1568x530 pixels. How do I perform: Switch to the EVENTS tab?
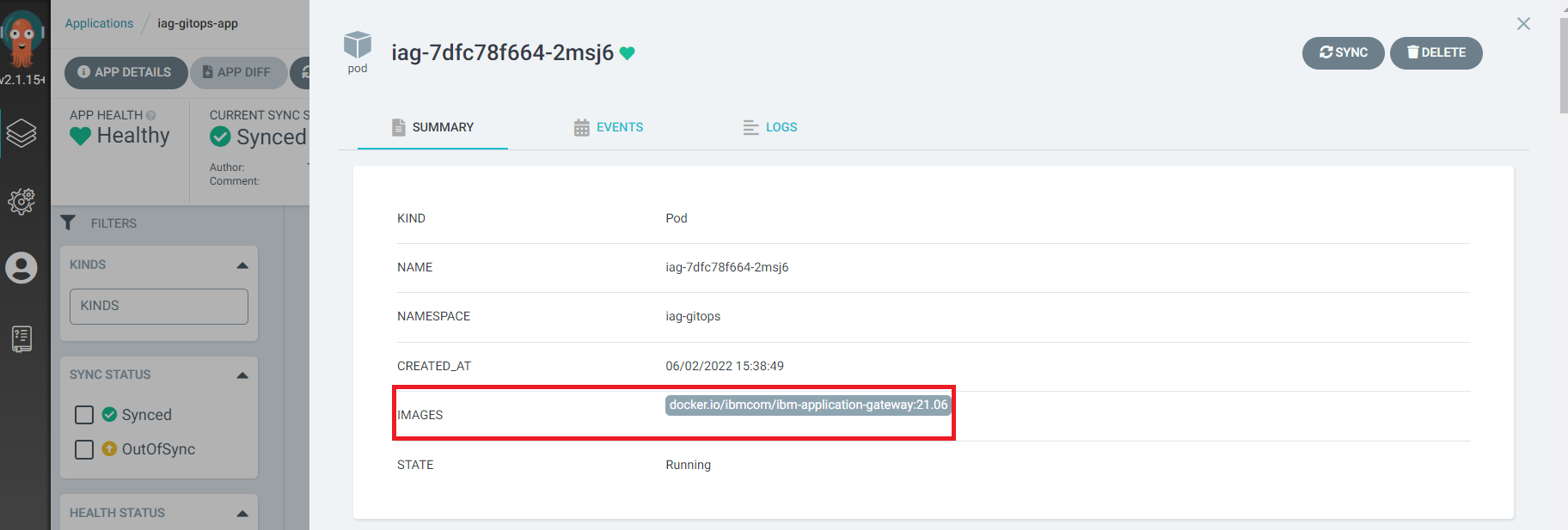(x=609, y=127)
